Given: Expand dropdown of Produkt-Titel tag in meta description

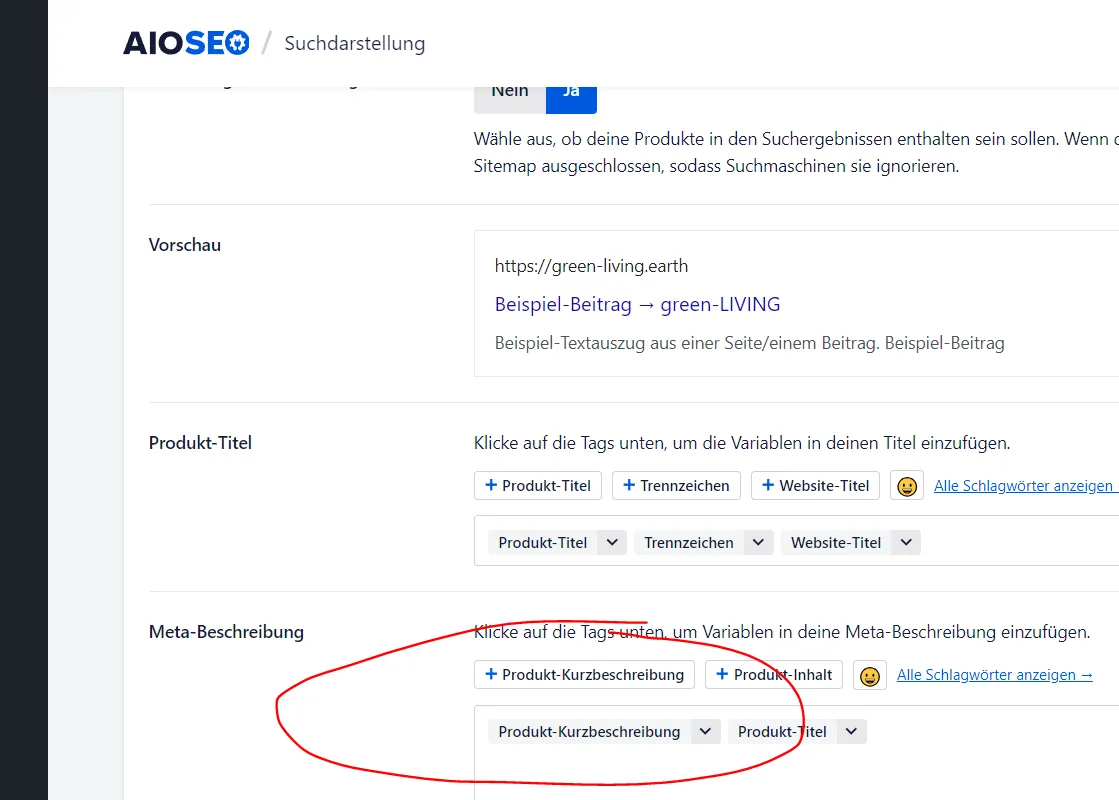Looking at the screenshot, I should [851, 731].
